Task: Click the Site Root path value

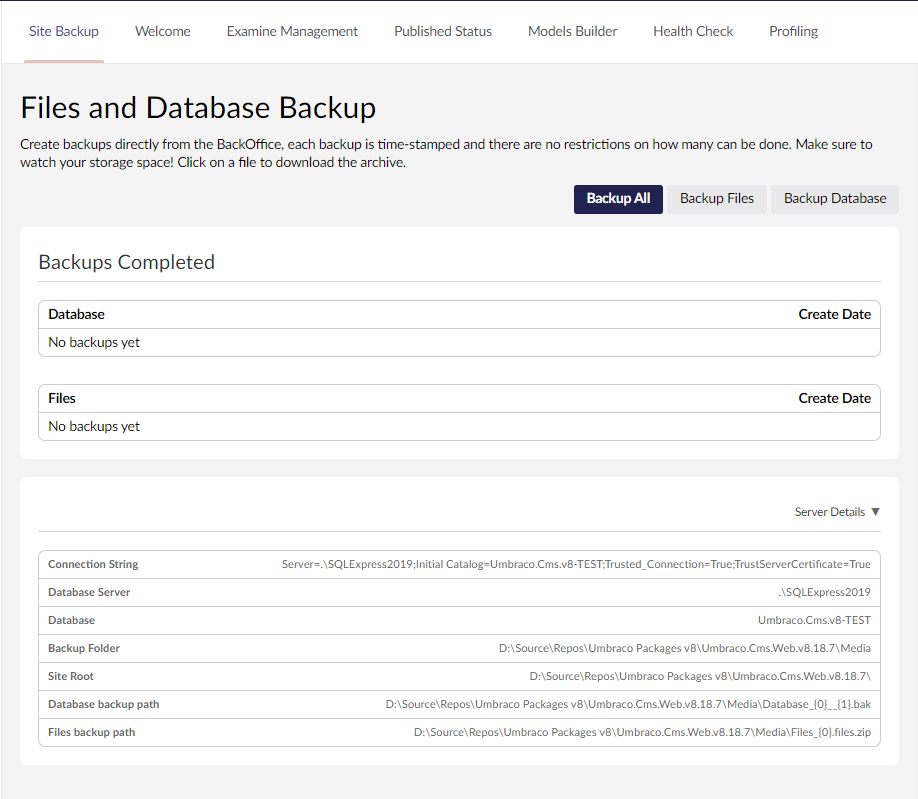Action: (699, 676)
